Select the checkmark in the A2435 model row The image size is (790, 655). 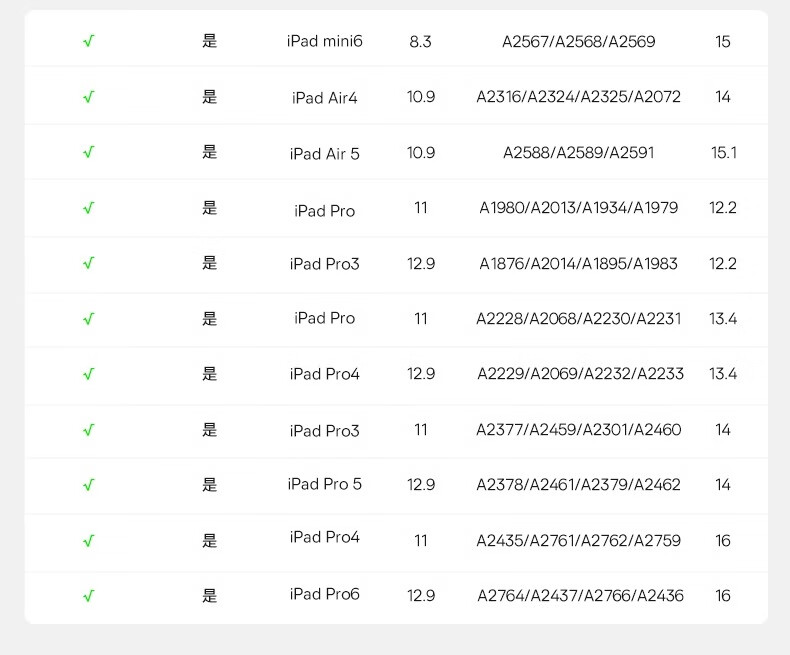pyautogui.click(x=89, y=541)
